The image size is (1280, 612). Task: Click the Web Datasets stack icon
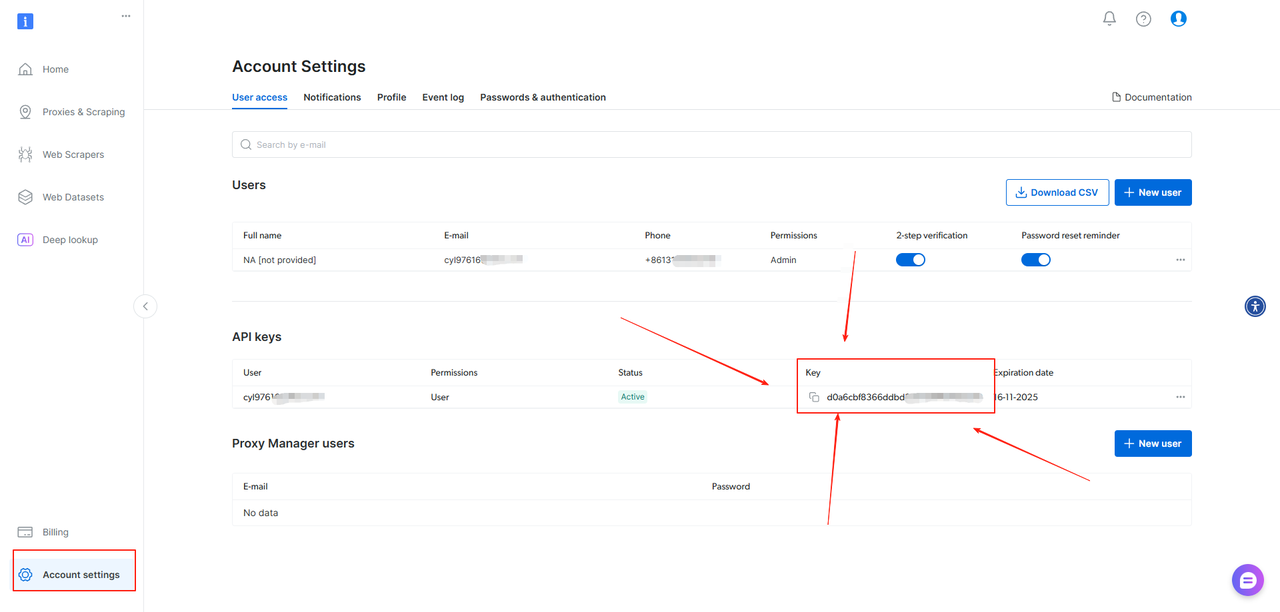tap(25, 197)
